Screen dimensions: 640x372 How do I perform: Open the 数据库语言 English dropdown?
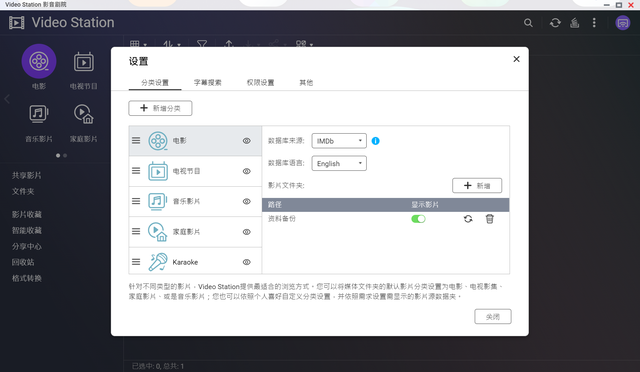pyautogui.click(x=339, y=163)
